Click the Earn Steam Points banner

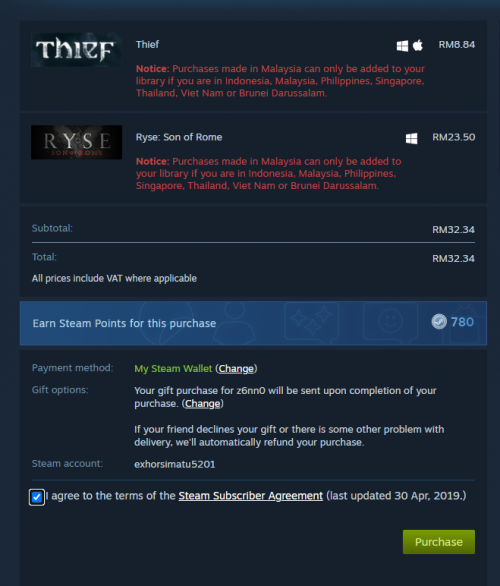click(253, 323)
